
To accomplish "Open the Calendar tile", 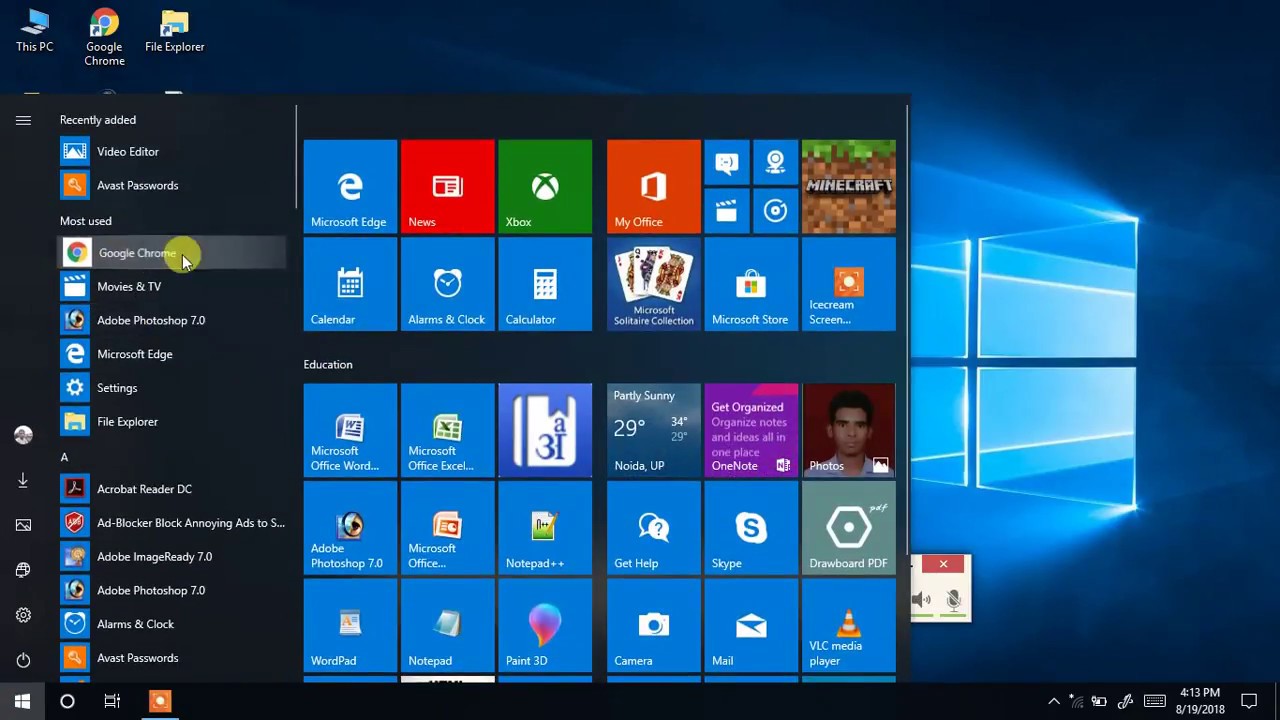I will [x=350, y=284].
